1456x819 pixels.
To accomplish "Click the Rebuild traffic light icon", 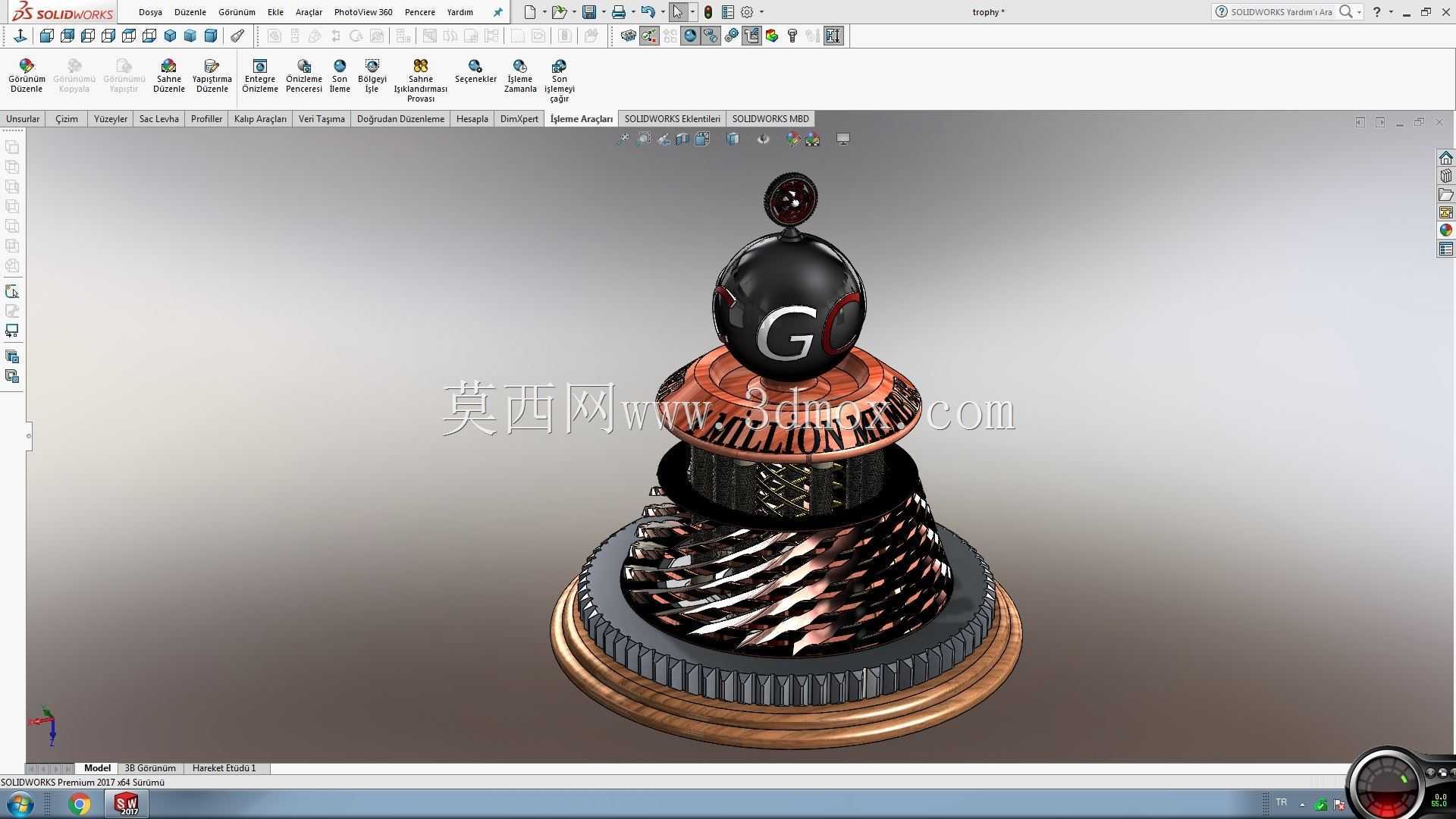I will tap(708, 12).
